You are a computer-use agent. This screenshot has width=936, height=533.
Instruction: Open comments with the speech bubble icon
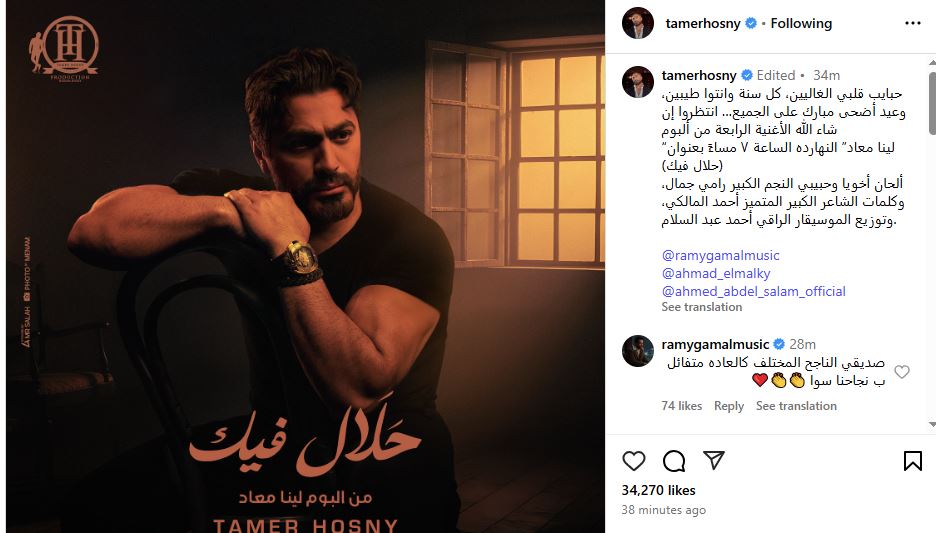[x=673, y=461]
